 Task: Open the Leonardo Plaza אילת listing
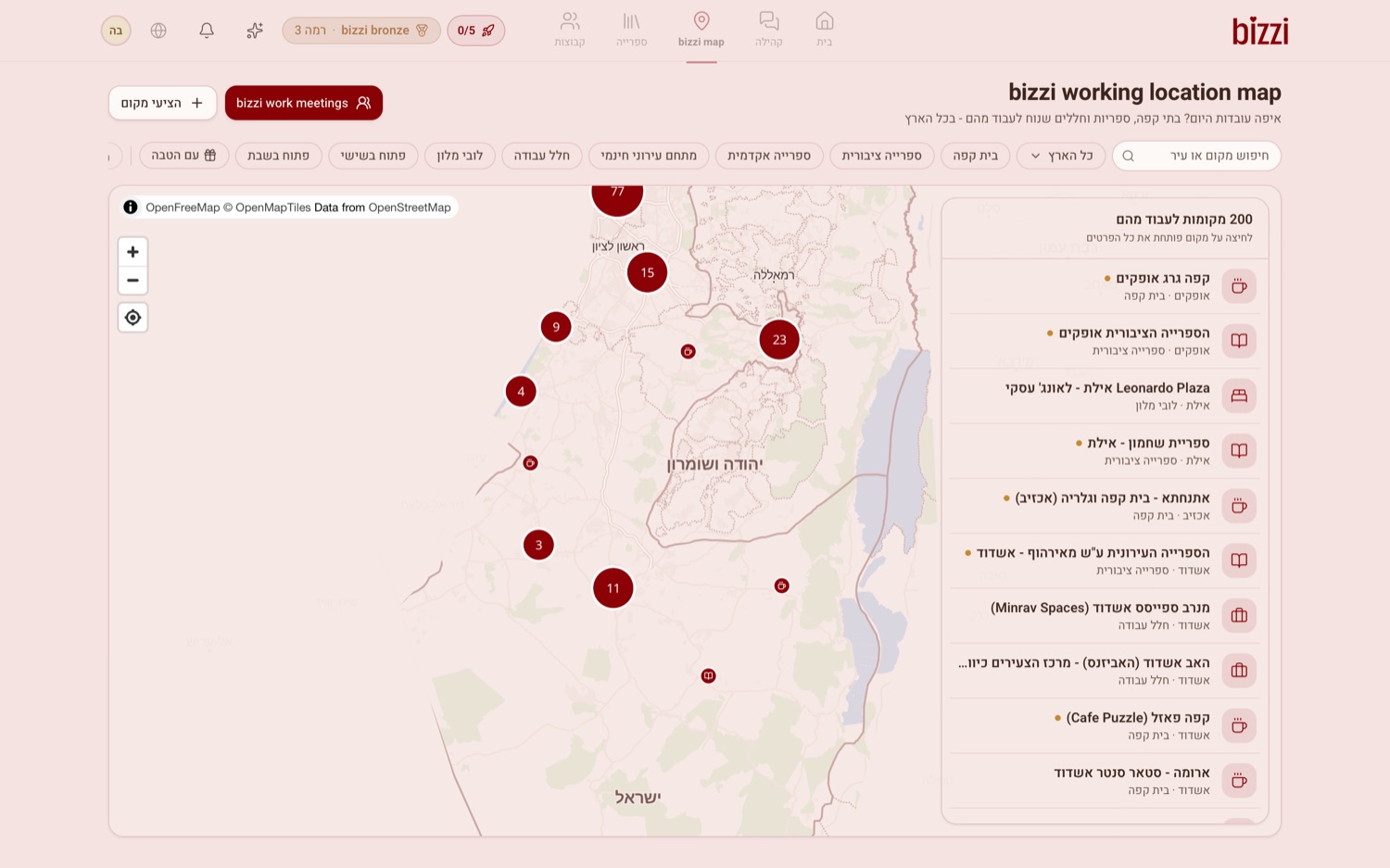1103,396
